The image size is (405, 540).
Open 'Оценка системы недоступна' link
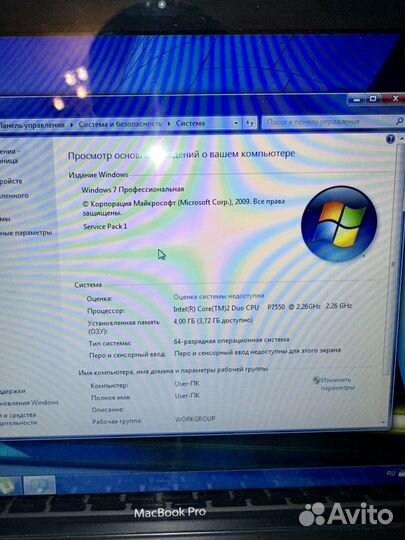(x=219, y=296)
